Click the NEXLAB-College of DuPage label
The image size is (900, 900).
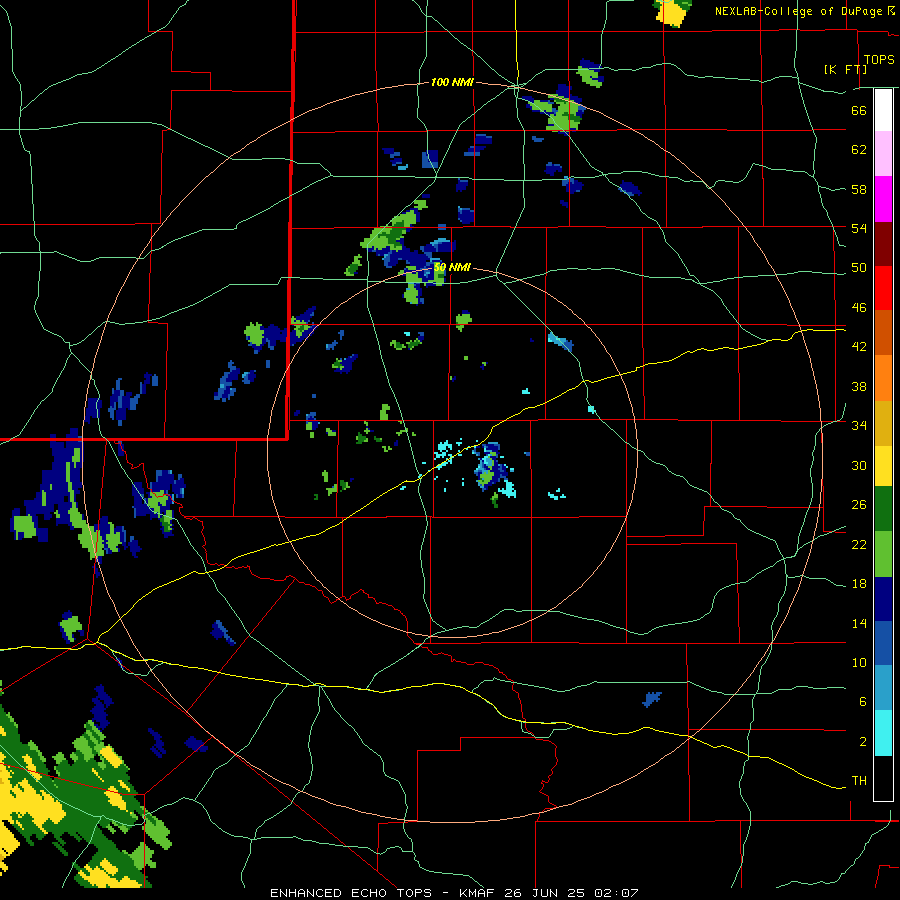pos(798,11)
